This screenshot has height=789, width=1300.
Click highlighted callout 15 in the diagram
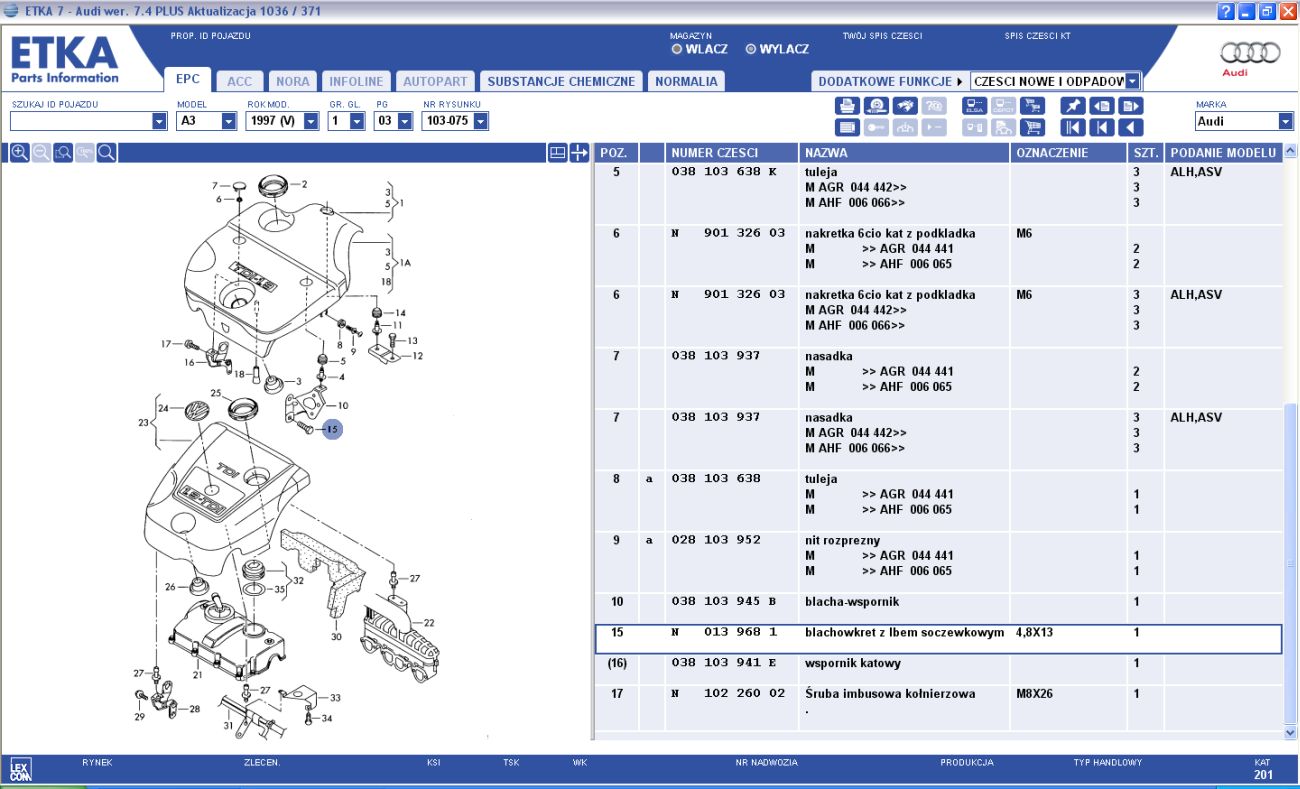click(332, 429)
